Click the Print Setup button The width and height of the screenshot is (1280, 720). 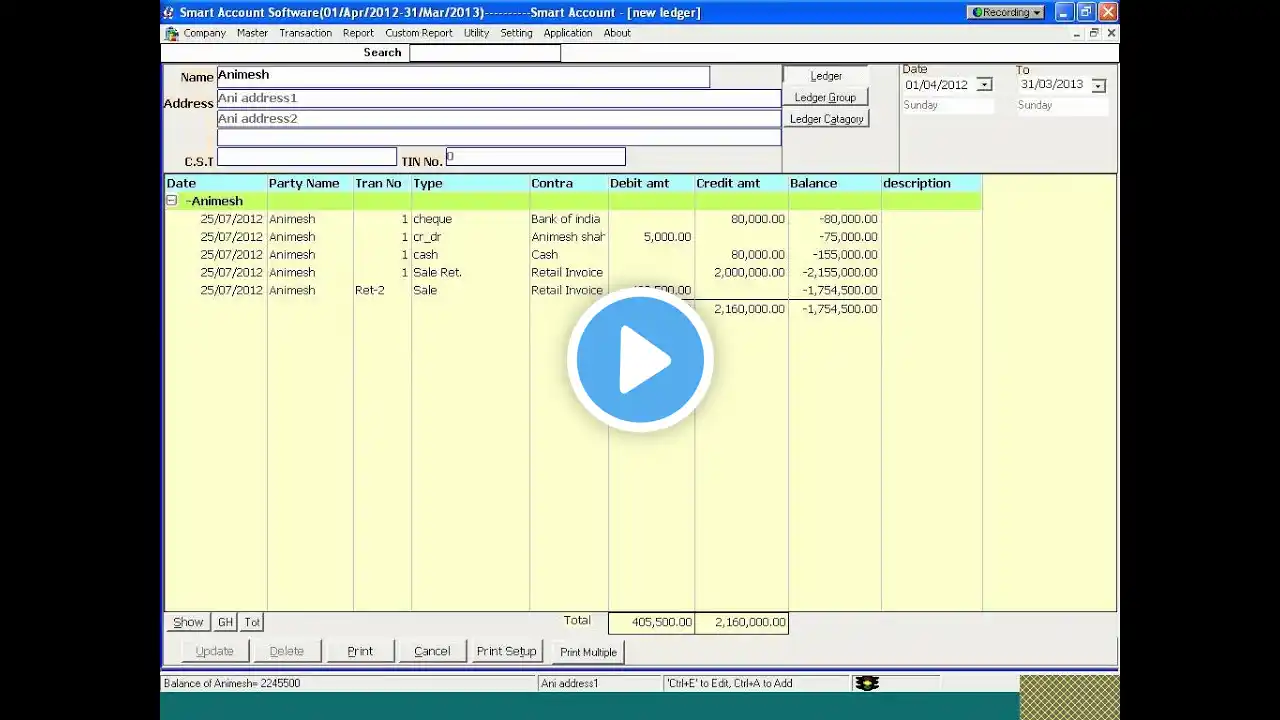(x=507, y=651)
